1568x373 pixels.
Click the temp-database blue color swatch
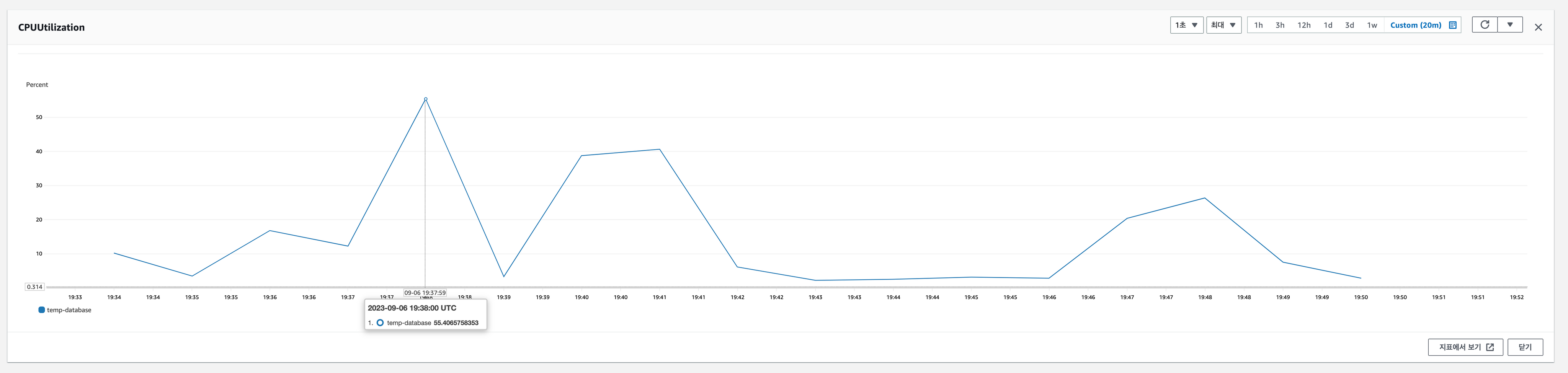point(41,310)
